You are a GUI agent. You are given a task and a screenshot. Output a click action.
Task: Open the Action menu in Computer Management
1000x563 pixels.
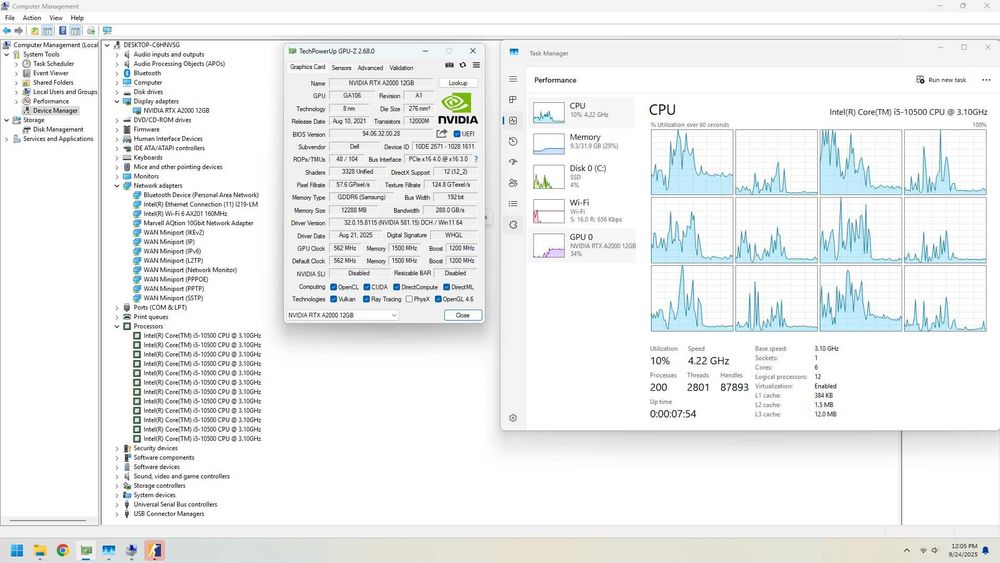(32, 18)
